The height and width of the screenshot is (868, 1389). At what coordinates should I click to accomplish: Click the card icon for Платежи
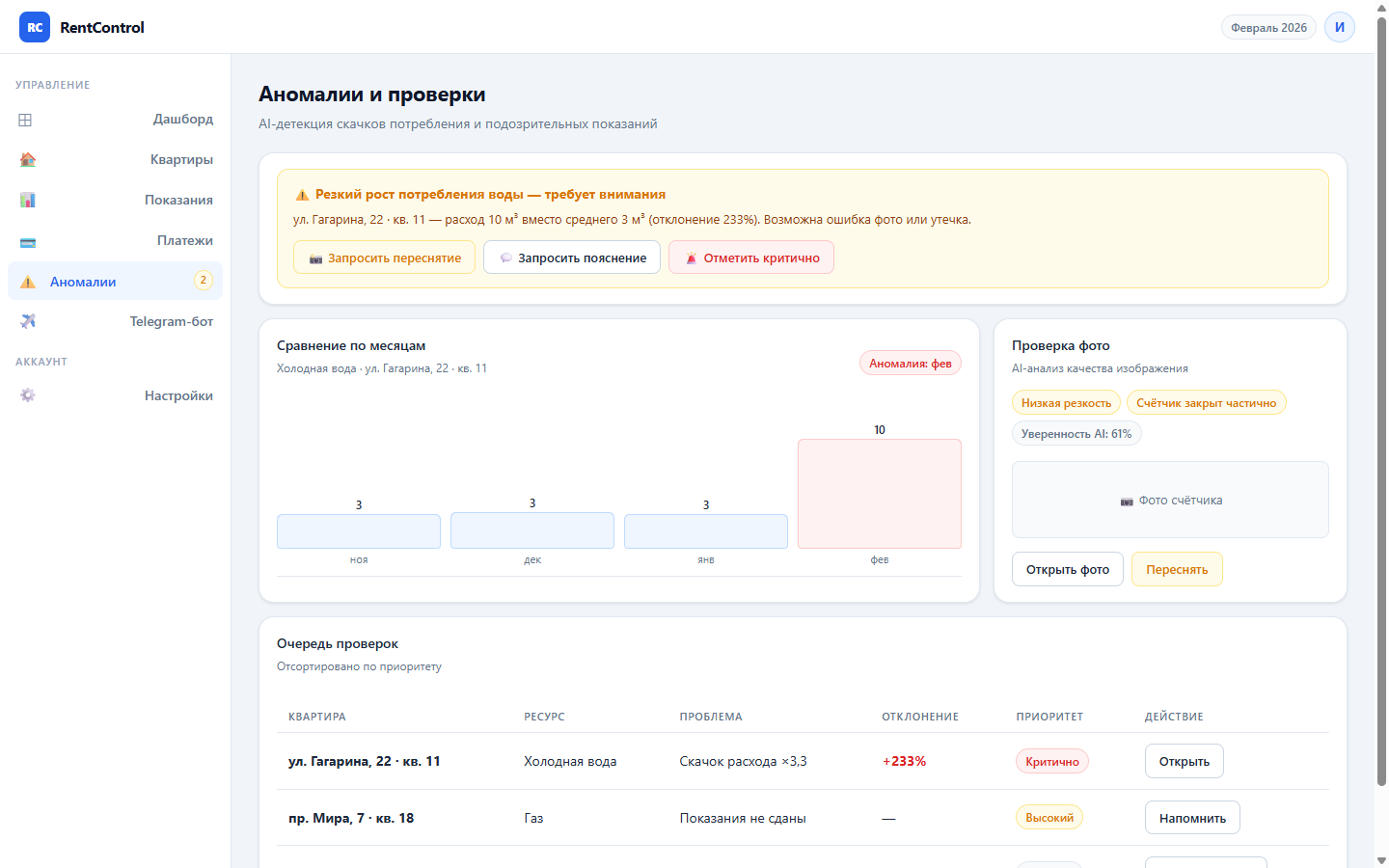(x=28, y=242)
